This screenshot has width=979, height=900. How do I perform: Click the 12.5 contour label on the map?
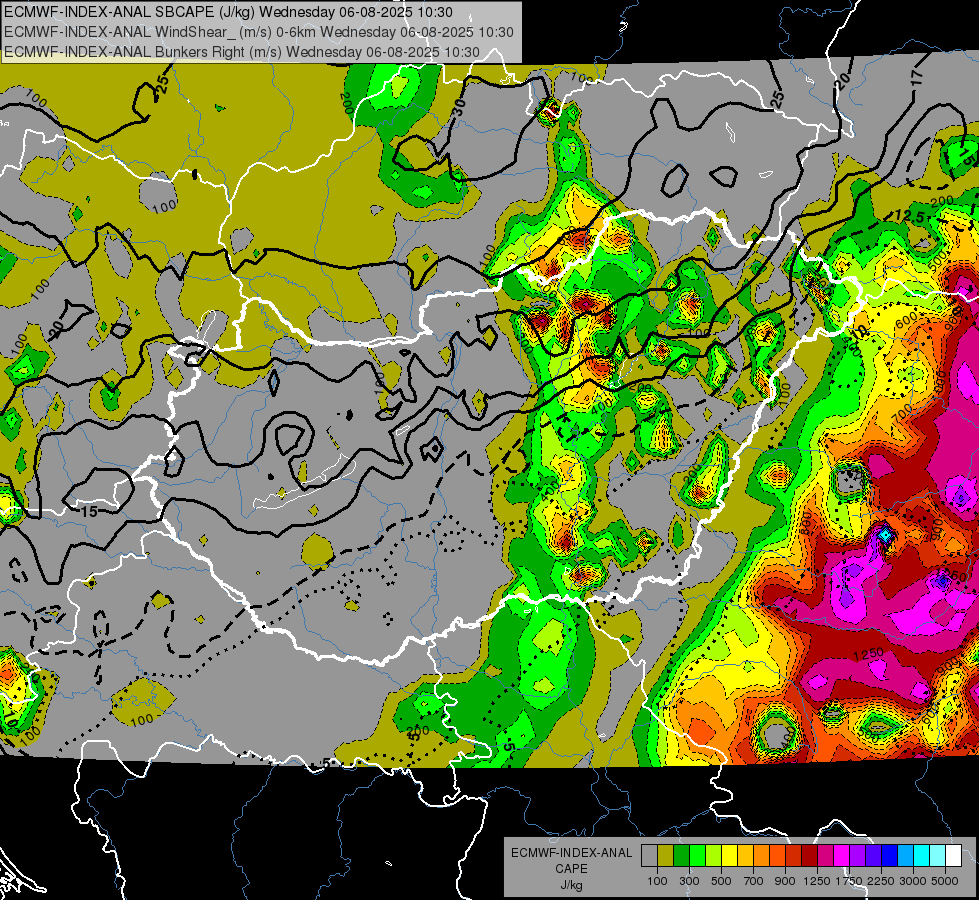[908, 215]
